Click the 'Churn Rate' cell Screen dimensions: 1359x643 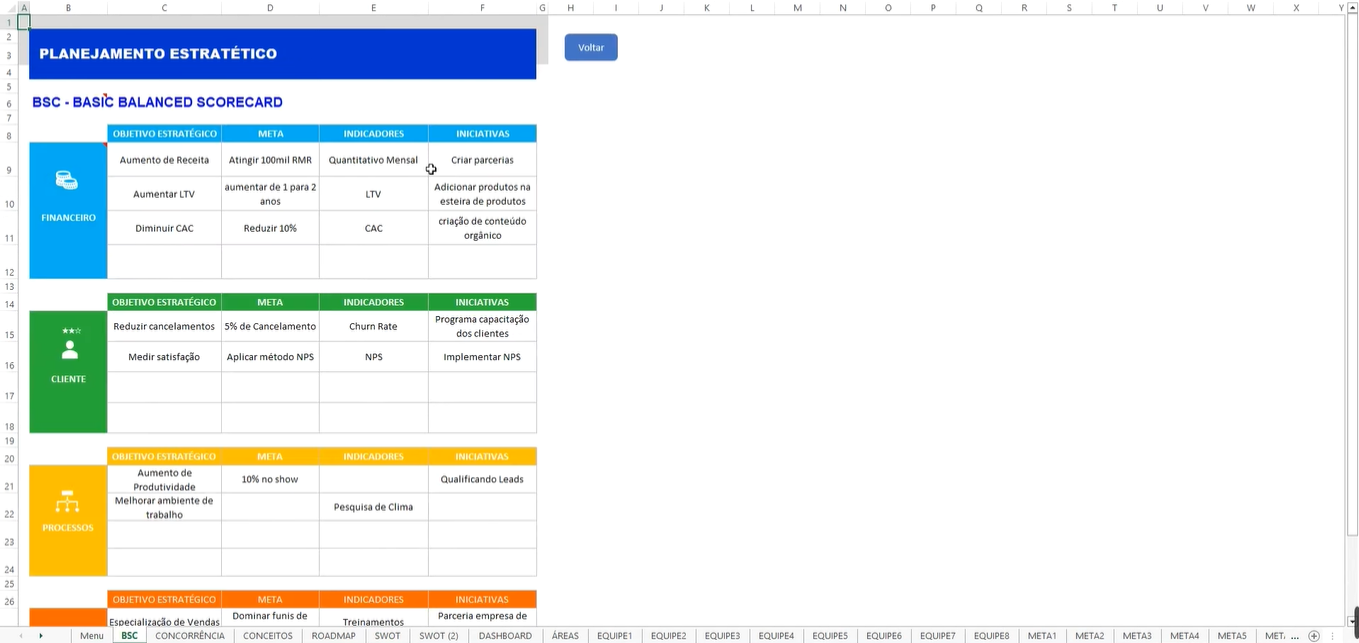click(x=374, y=326)
